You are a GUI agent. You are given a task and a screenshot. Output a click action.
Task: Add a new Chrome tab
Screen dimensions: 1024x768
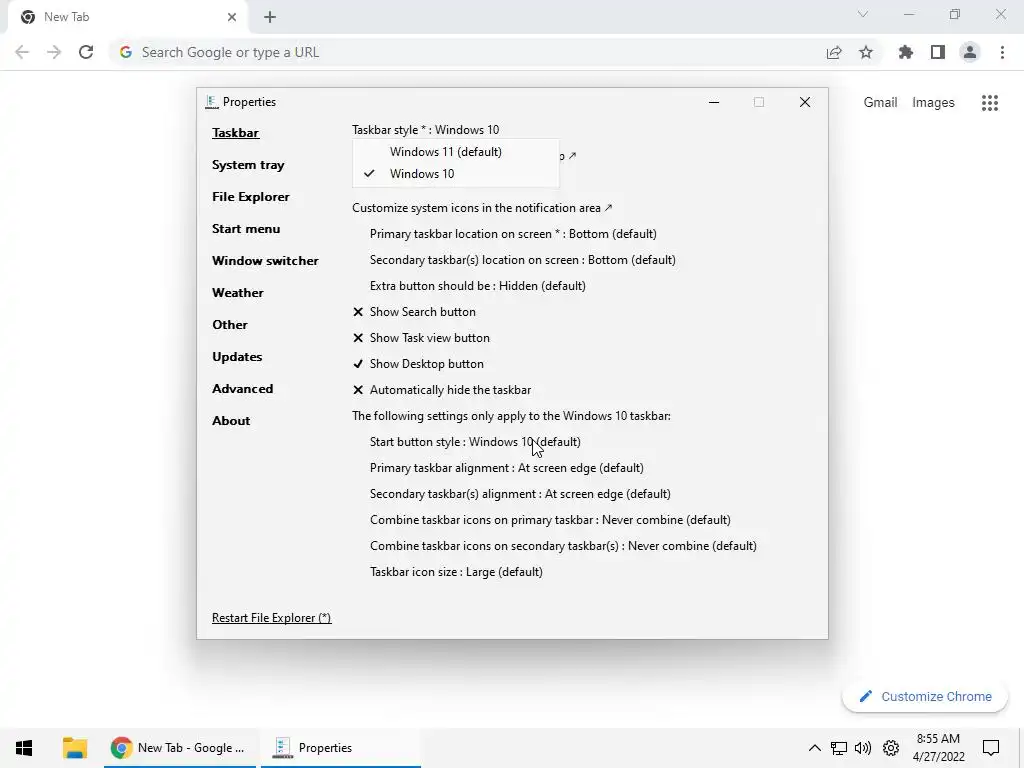click(270, 17)
